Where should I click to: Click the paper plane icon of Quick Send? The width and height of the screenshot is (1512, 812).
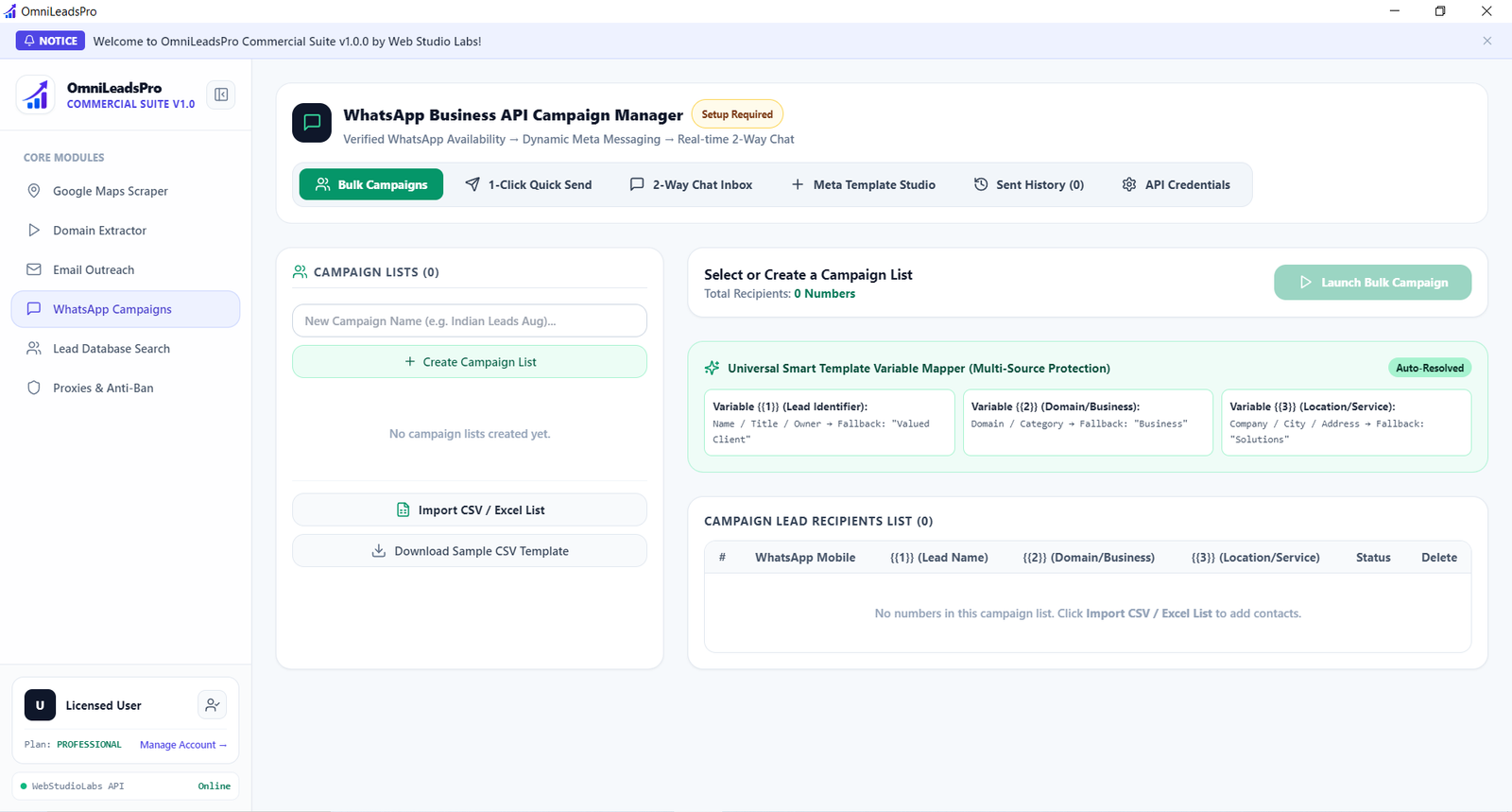pyautogui.click(x=472, y=184)
